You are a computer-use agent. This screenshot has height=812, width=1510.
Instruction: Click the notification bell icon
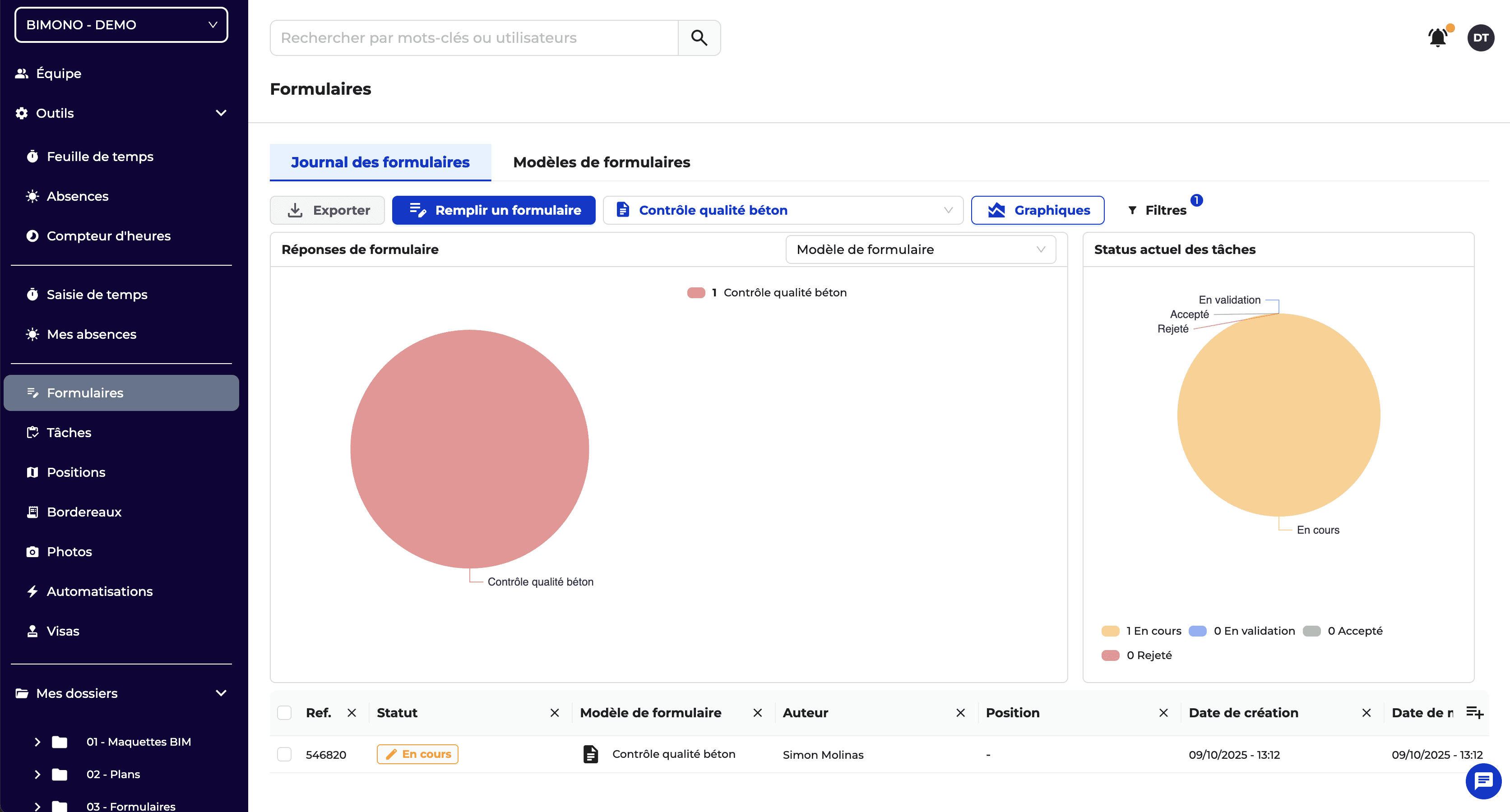[1437, 38]
